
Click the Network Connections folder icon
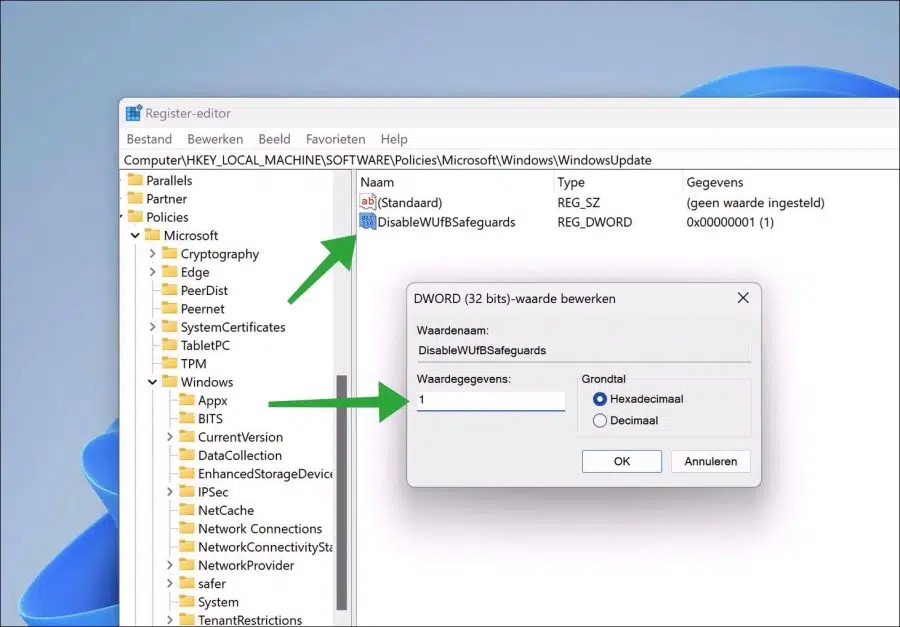pos(187,529)
